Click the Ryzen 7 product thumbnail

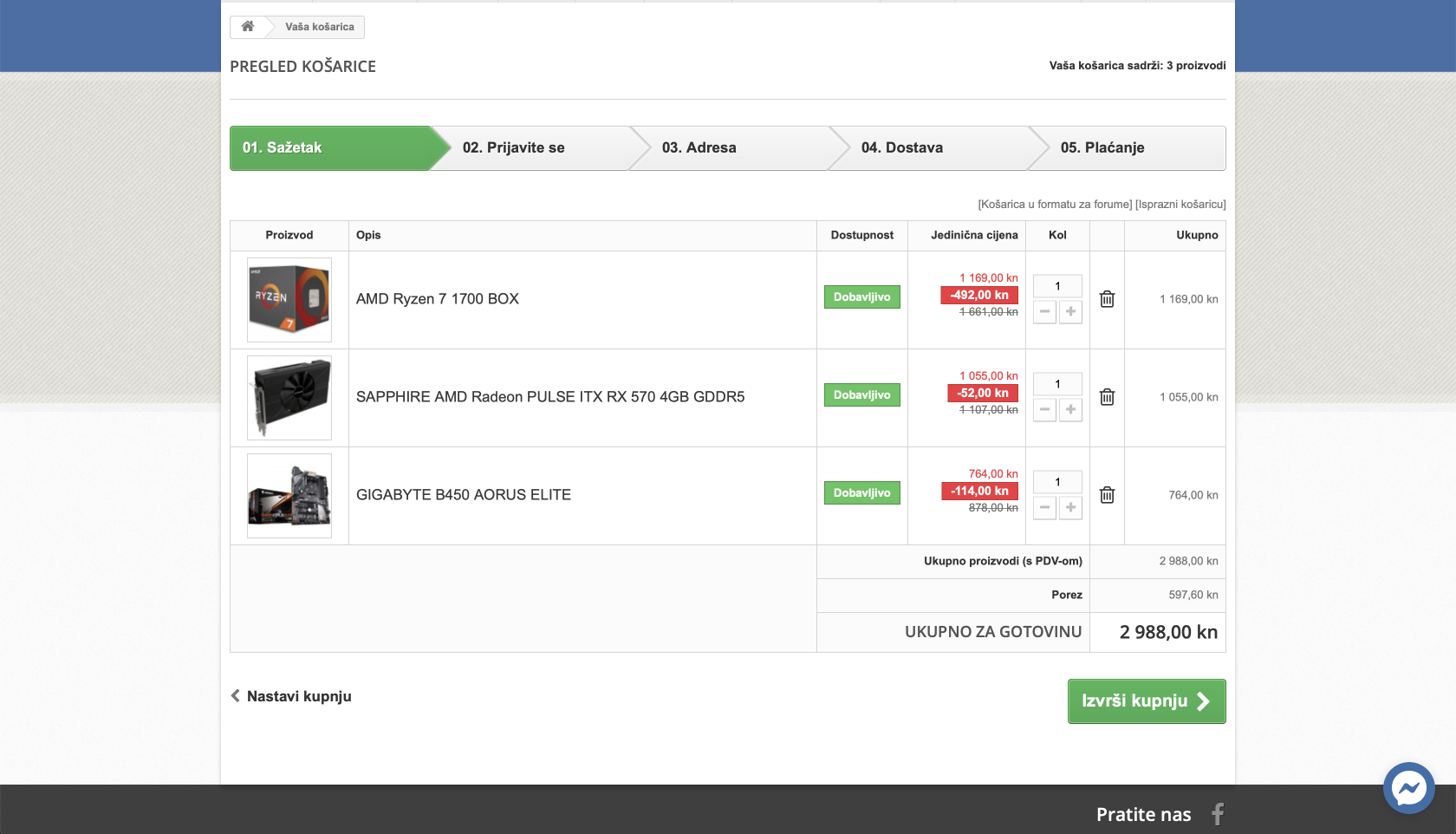(x=289, y=300)
